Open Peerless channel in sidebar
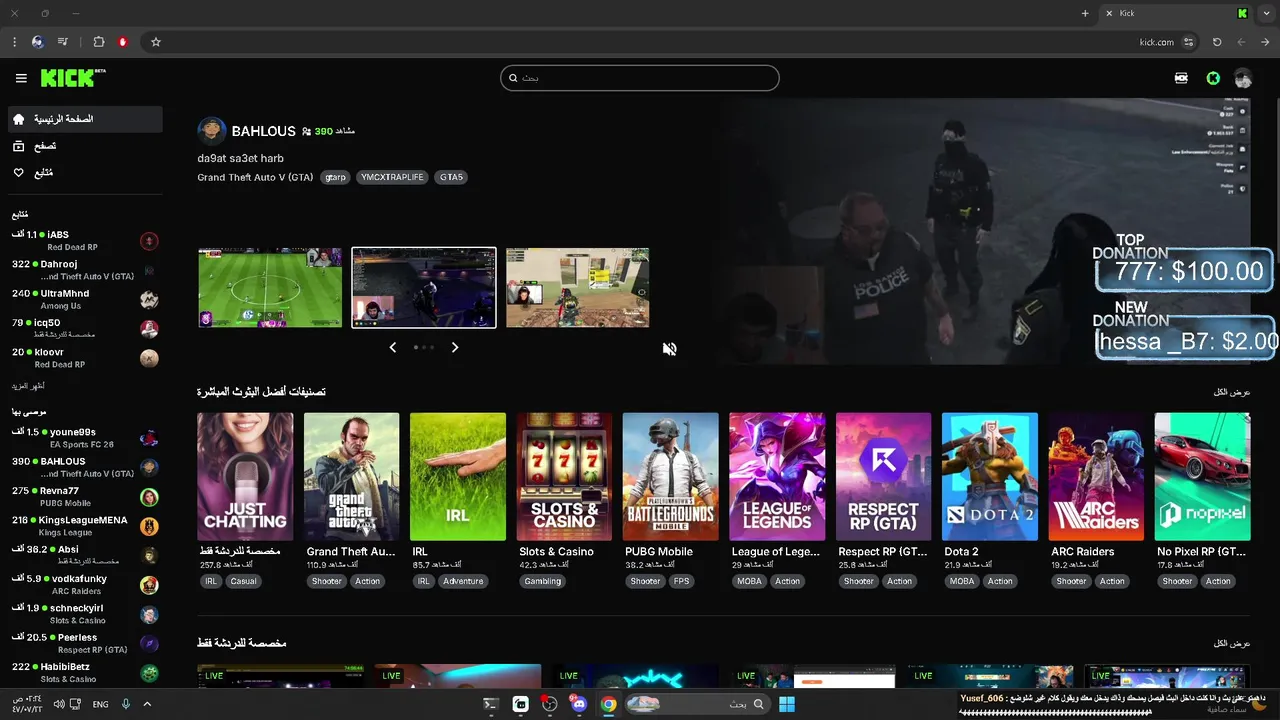 click(85, 643)
